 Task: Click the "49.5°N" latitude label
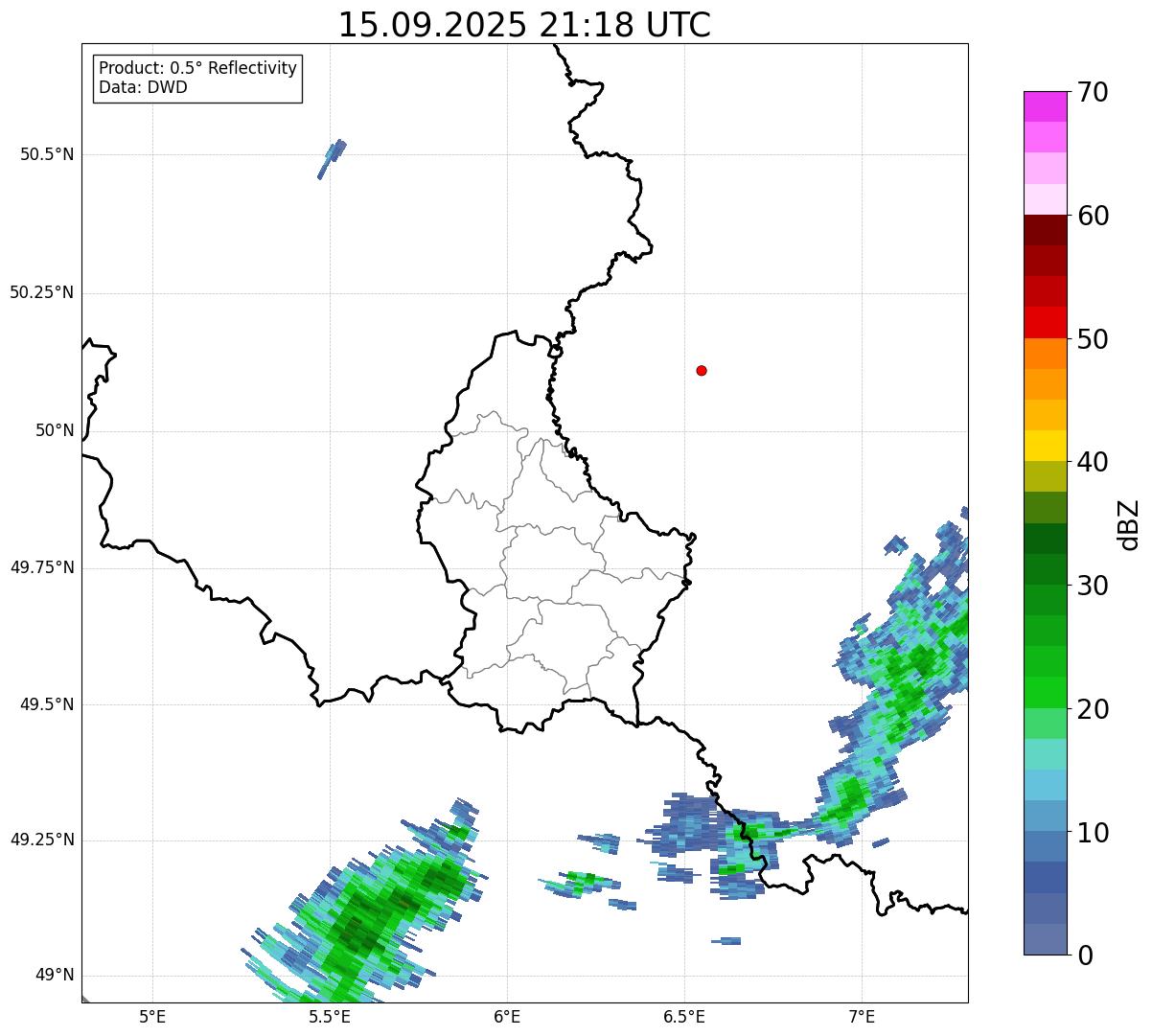pos(46,704)
